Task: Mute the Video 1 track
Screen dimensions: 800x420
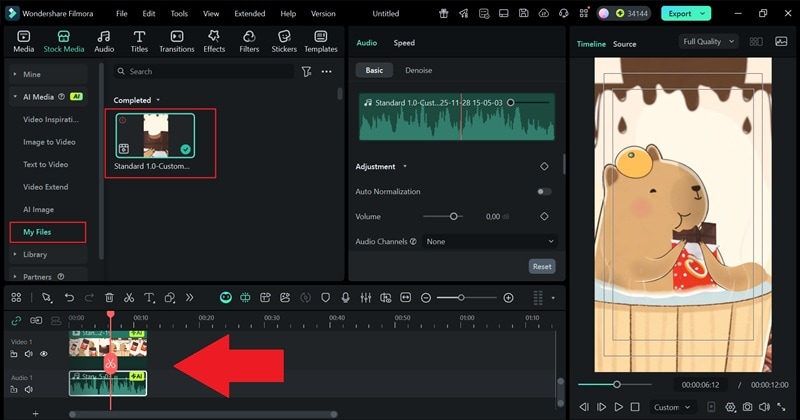Action: [29, 354]
